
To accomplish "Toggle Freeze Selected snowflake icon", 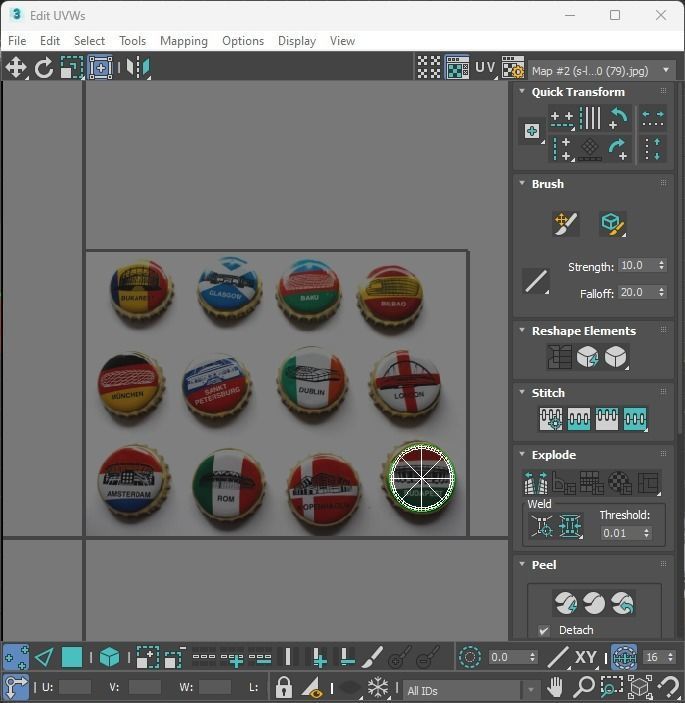I will pyautogui.click(x=378, y=687).
